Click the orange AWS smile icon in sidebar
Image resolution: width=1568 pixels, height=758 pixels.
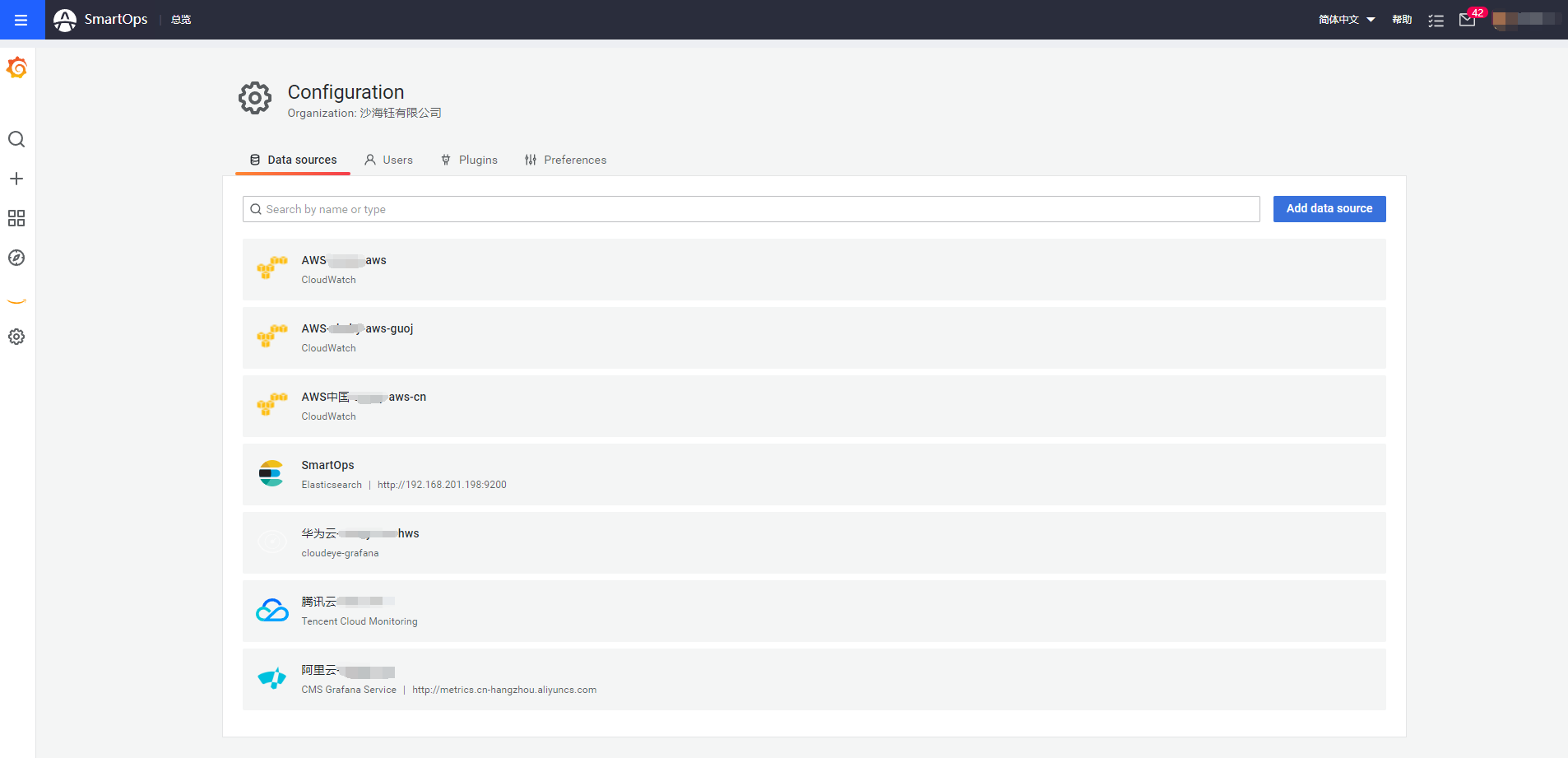pos(16,301)
